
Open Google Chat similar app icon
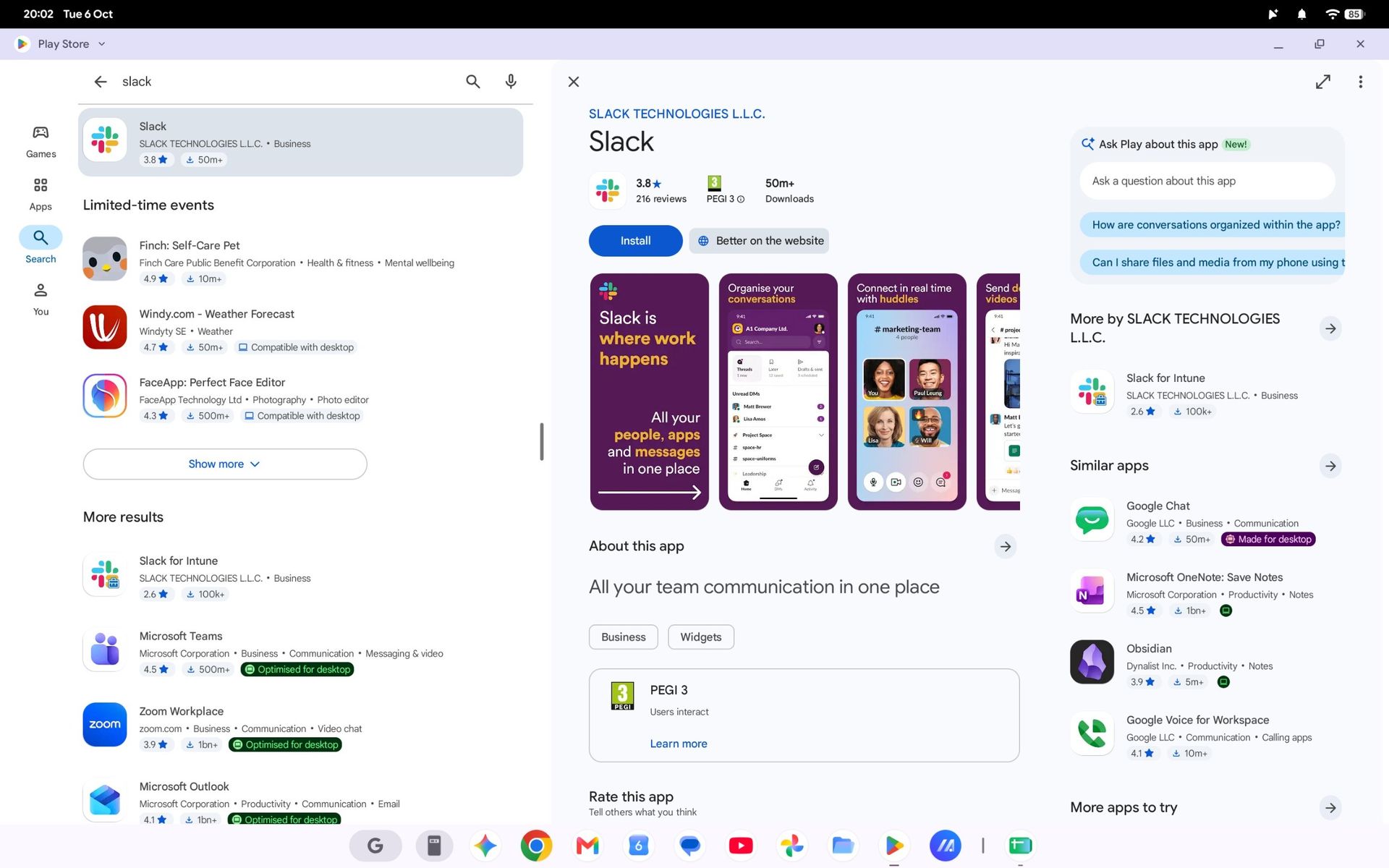[x=1092, y=519]
